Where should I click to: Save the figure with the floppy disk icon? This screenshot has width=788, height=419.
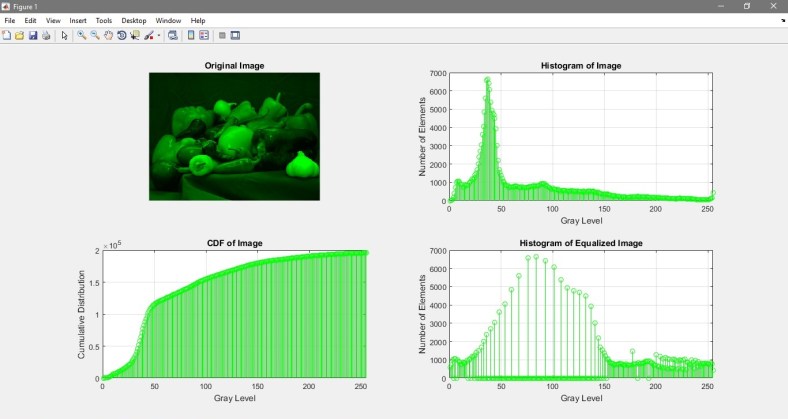pos(32,35)
